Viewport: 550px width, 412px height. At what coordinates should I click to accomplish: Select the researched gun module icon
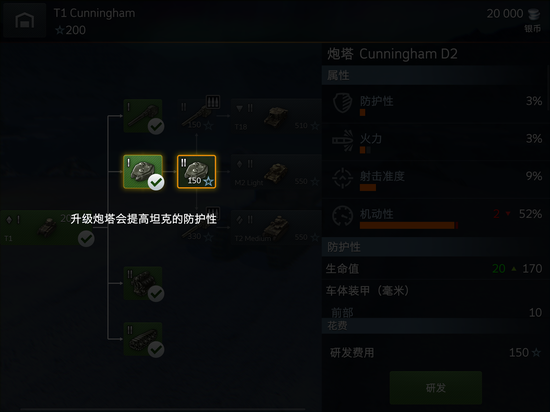(x=143, y=116)
